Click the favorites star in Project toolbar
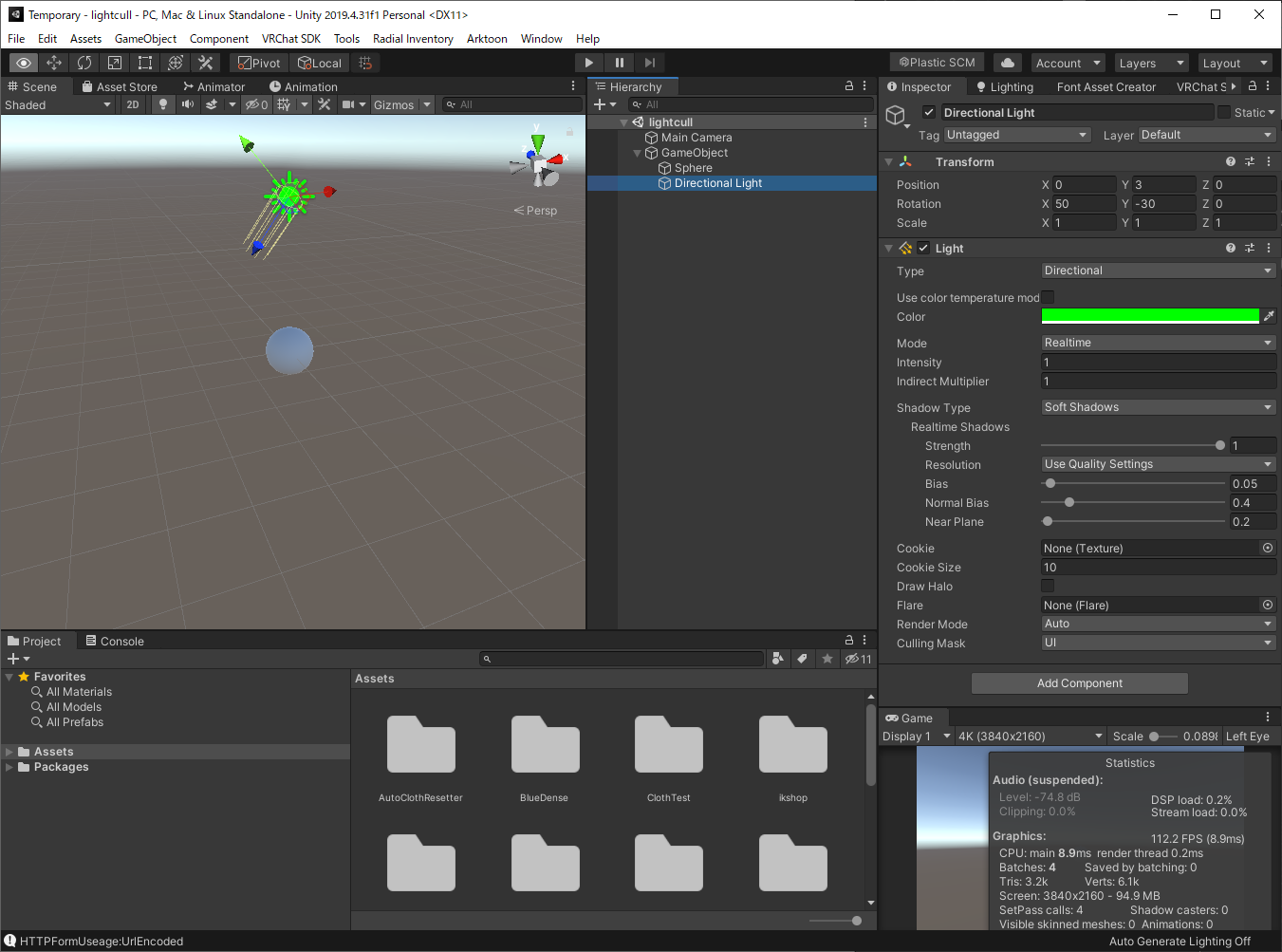This screenshot has width=1282, height=952. pyautogui.click(x=827, y=659)
